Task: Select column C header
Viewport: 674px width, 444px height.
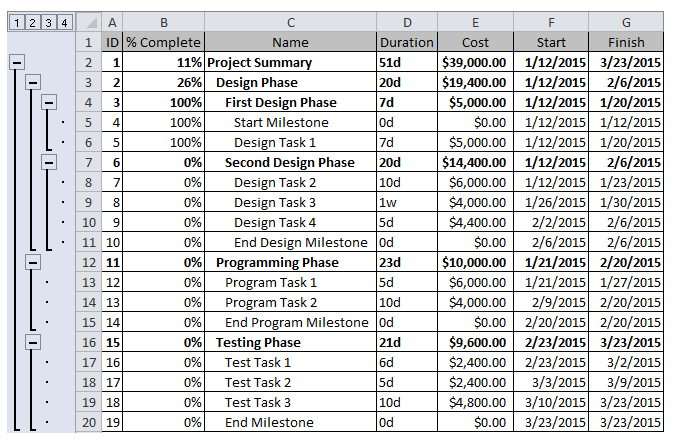Action: click(x=291, y=22)
